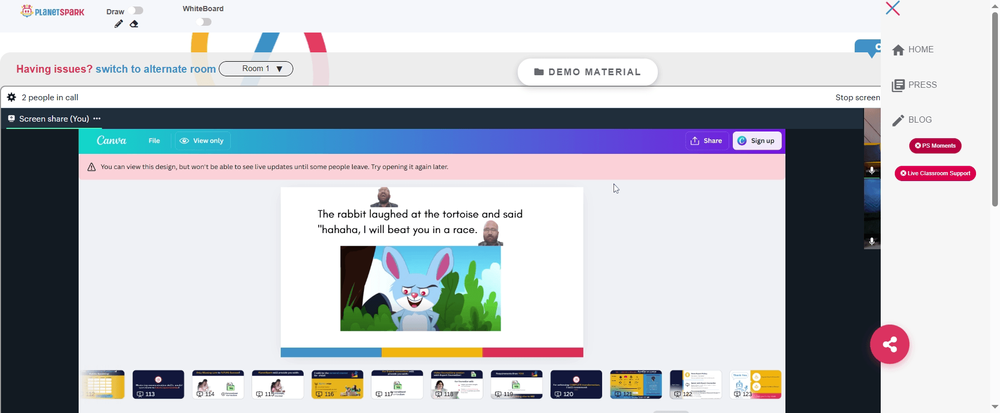1000x413 pixels.
Task: Open slide thumbnail 118
Action: point(457,384)
